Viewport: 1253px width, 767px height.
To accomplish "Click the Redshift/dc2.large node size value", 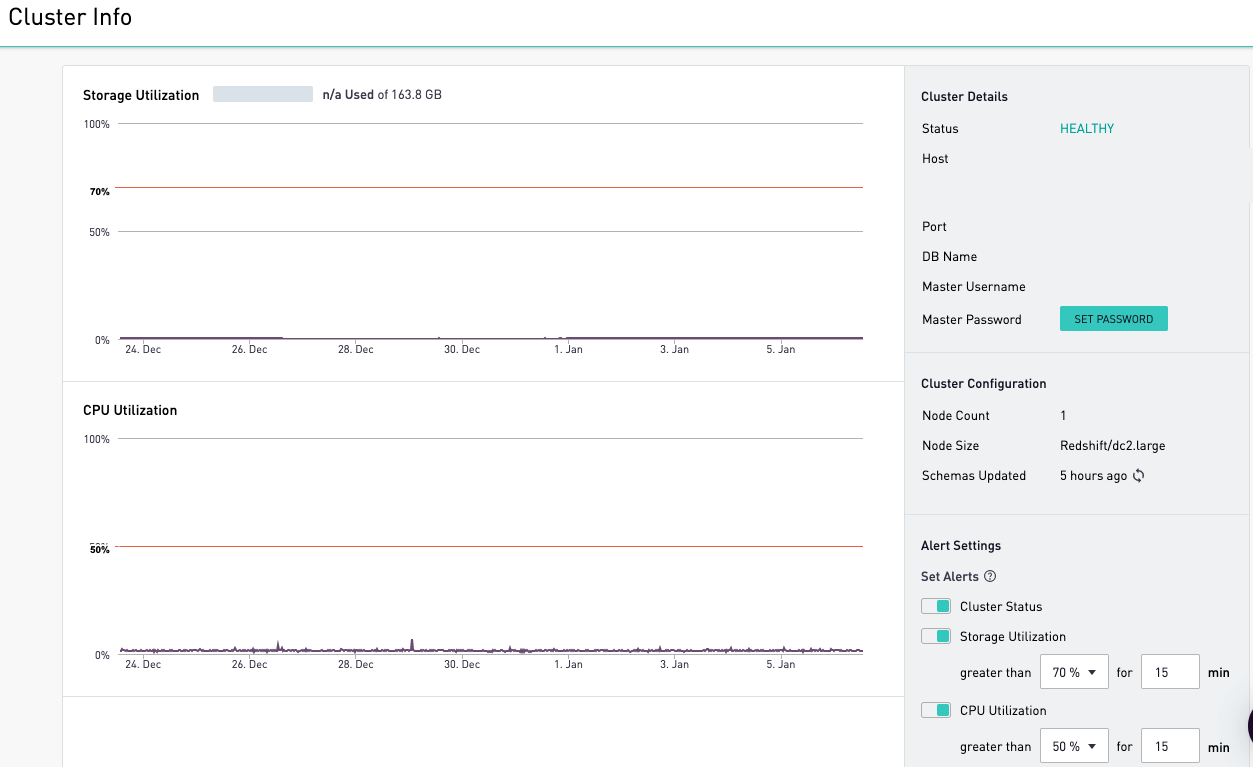I will (x=1113, y=446).
